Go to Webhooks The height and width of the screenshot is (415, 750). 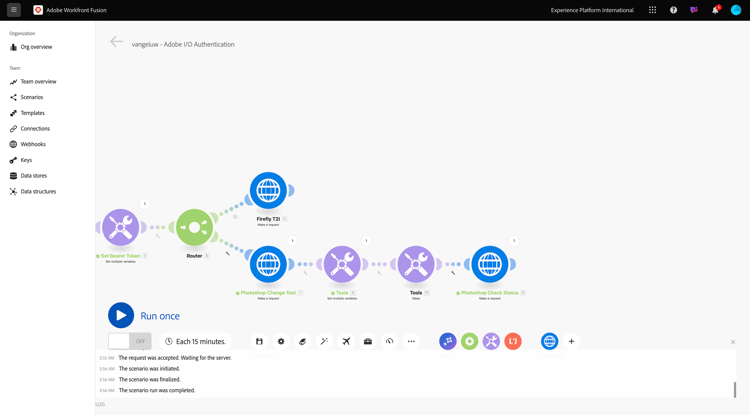[33, 144]
